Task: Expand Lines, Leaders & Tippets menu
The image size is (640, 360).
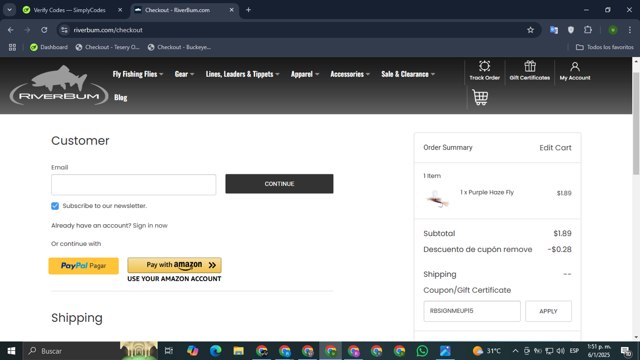Action: pyautogui.click(x=242, y=74)
